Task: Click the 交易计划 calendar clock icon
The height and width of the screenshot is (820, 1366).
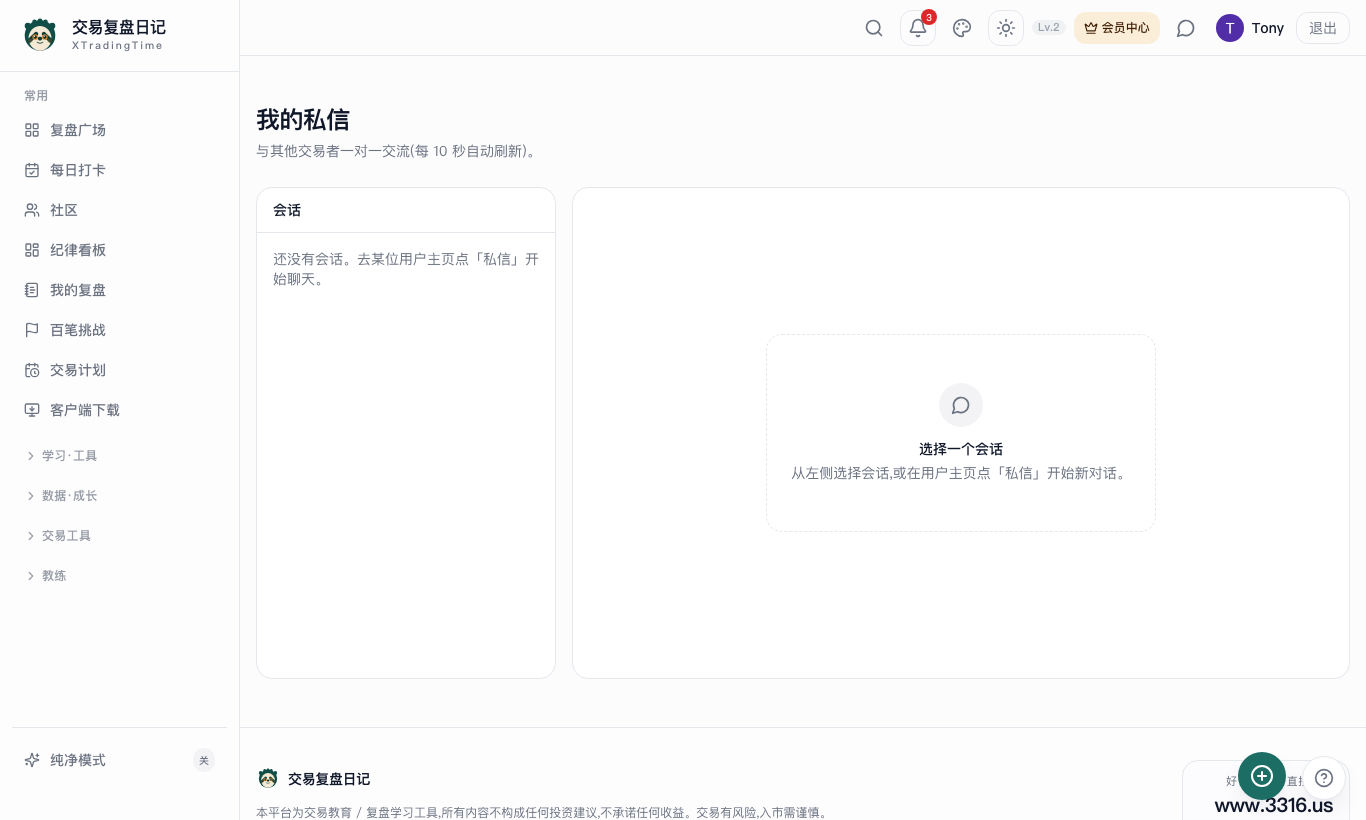Action: click(32, 370)
